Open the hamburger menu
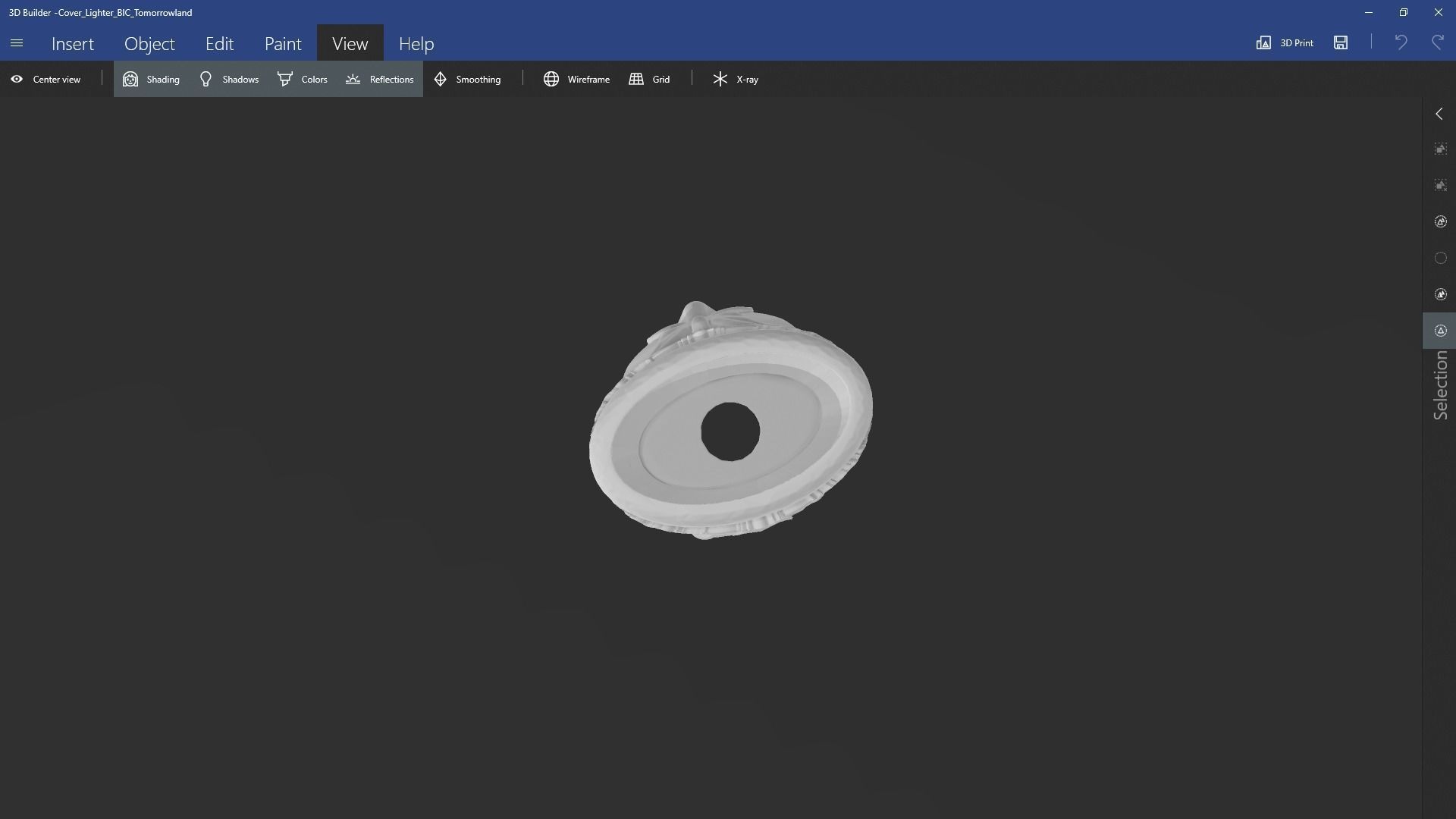Image resolution: width=1456 pixels, height=819 pixels. pyautogui.click(x=17, y=43)
